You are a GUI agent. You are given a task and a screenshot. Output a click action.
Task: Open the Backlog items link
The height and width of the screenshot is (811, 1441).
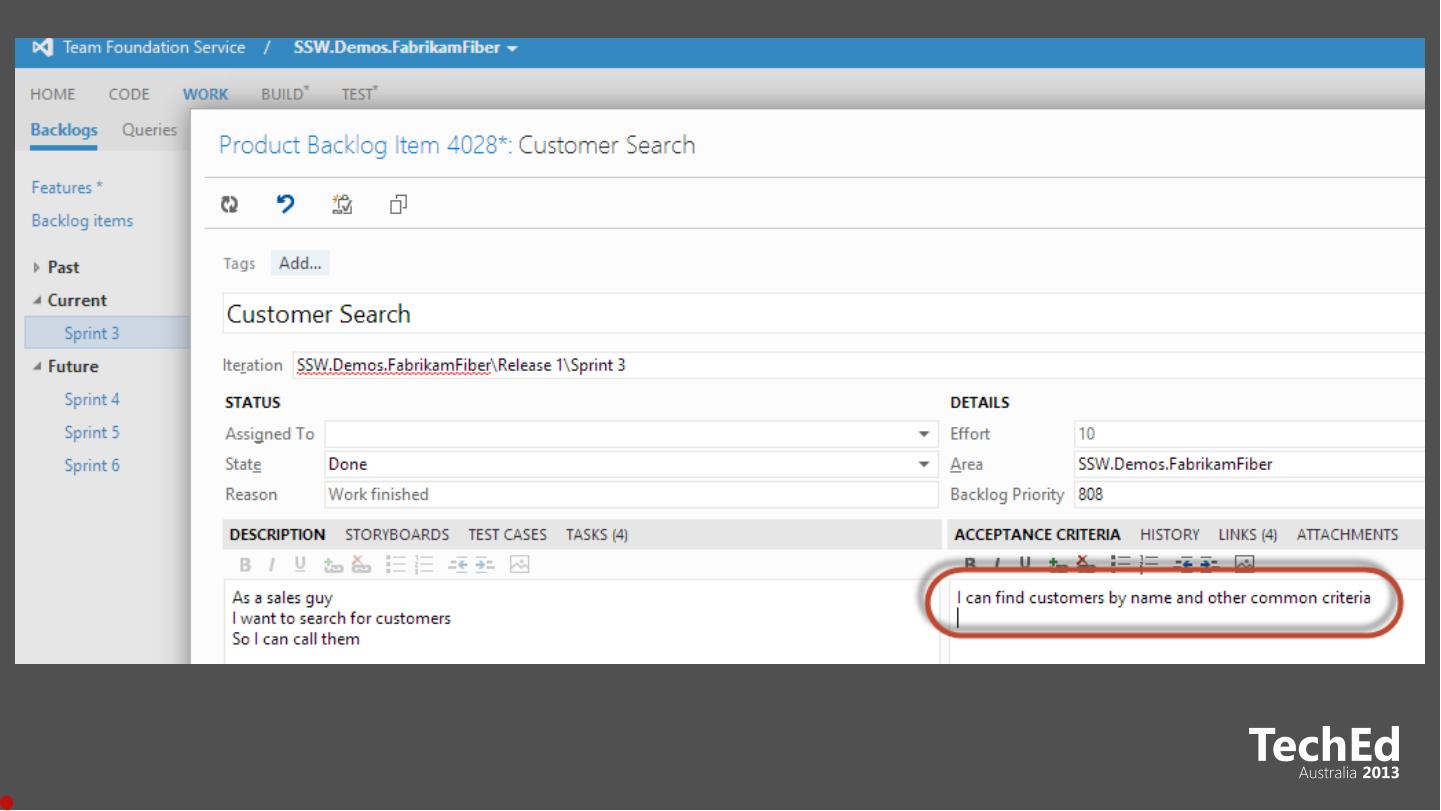coord(82,220)
